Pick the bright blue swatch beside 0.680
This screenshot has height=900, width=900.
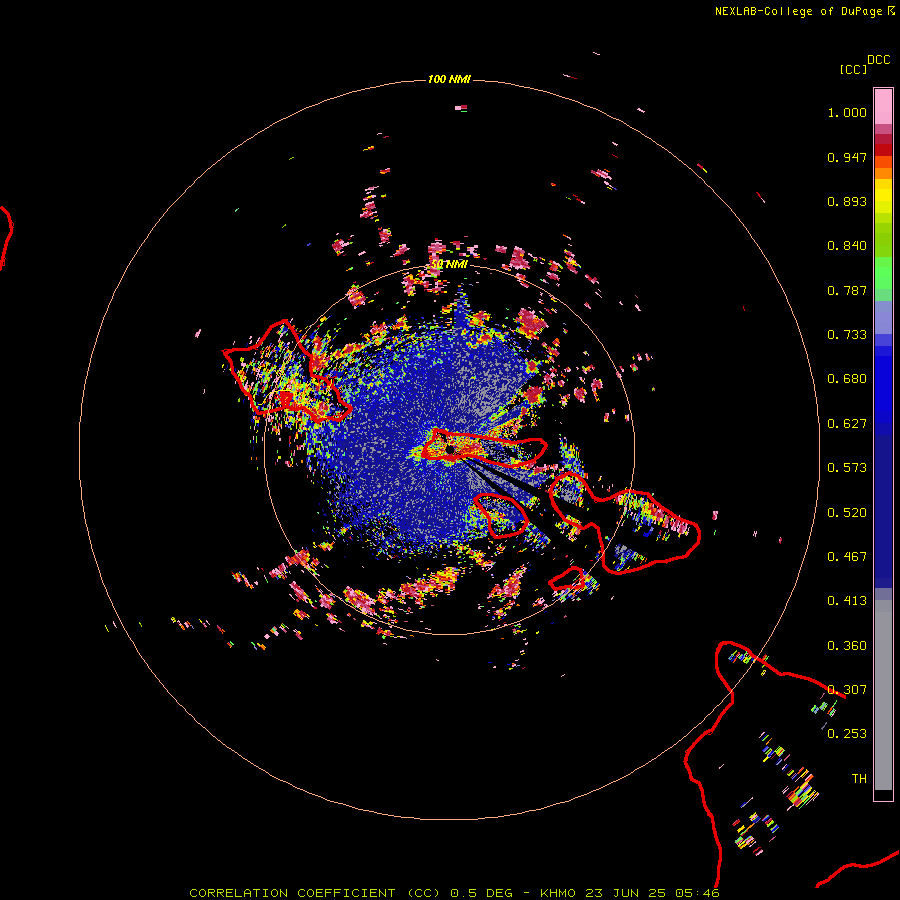click(883, 385)
